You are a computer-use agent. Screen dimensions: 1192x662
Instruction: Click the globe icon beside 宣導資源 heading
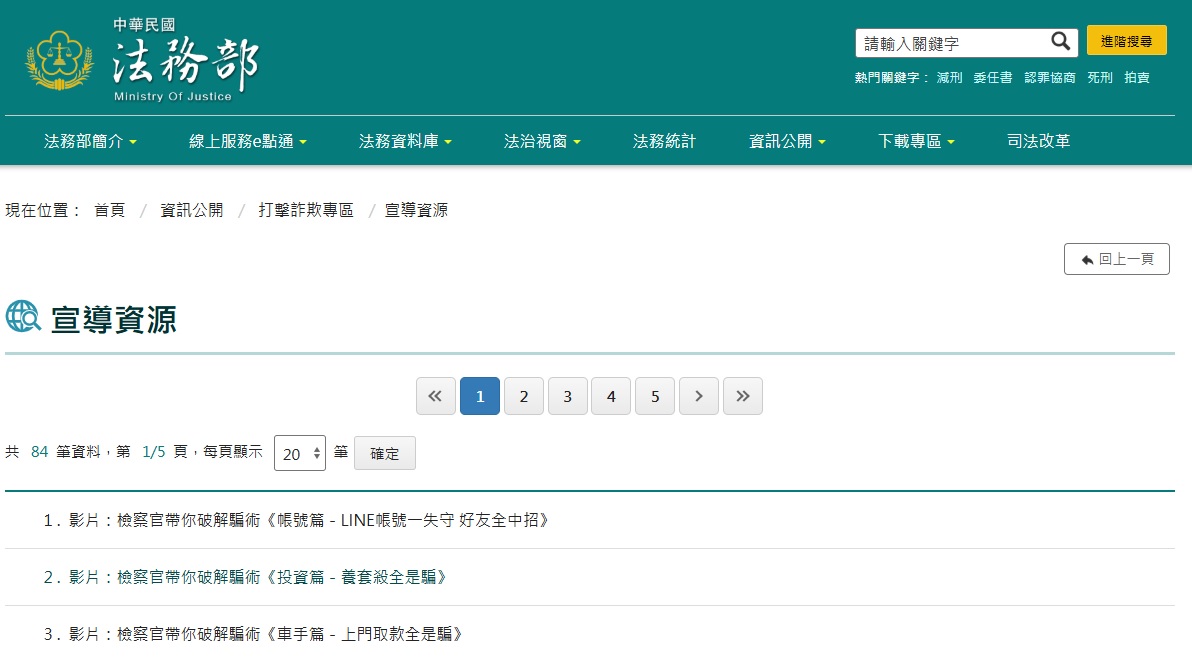coord(20,317)
